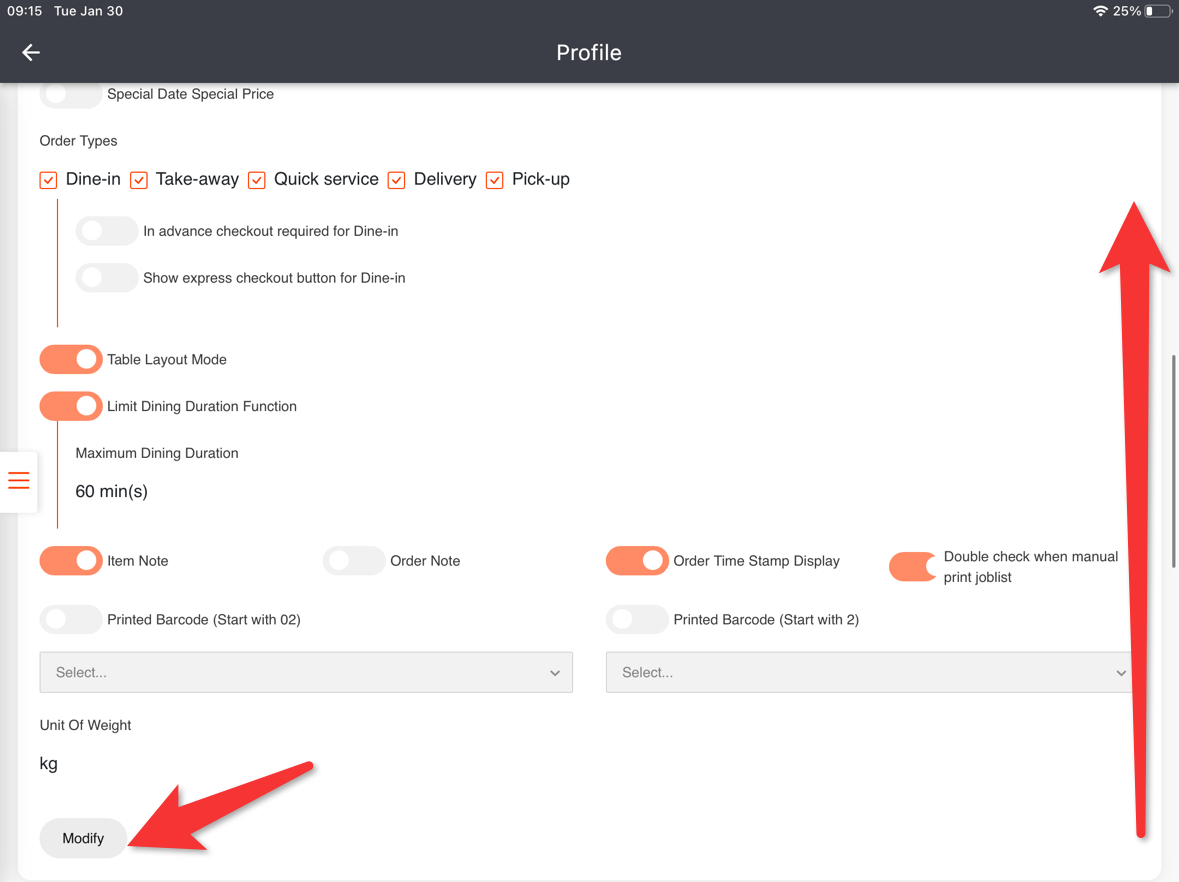The width and height of the screenshot is (1179, 882).
Task: Enable express checkout button for Dine-in
Action: [107, 277]
